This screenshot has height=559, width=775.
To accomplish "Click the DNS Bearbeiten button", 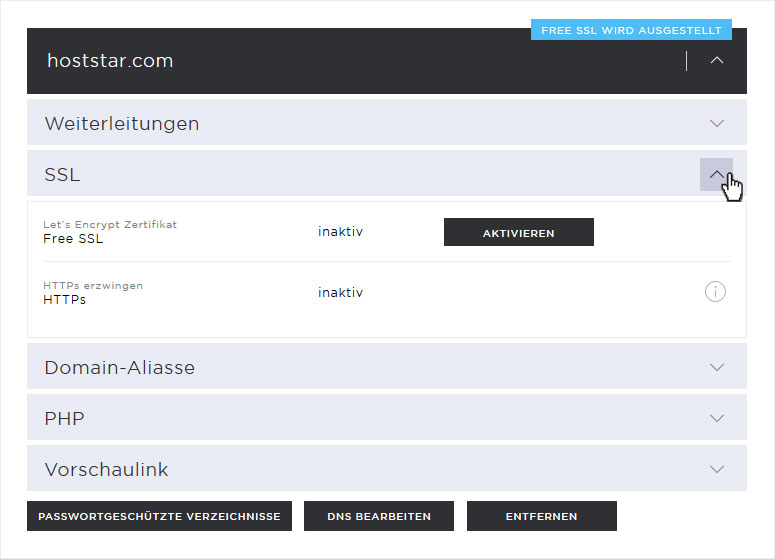I will (379, 516).
